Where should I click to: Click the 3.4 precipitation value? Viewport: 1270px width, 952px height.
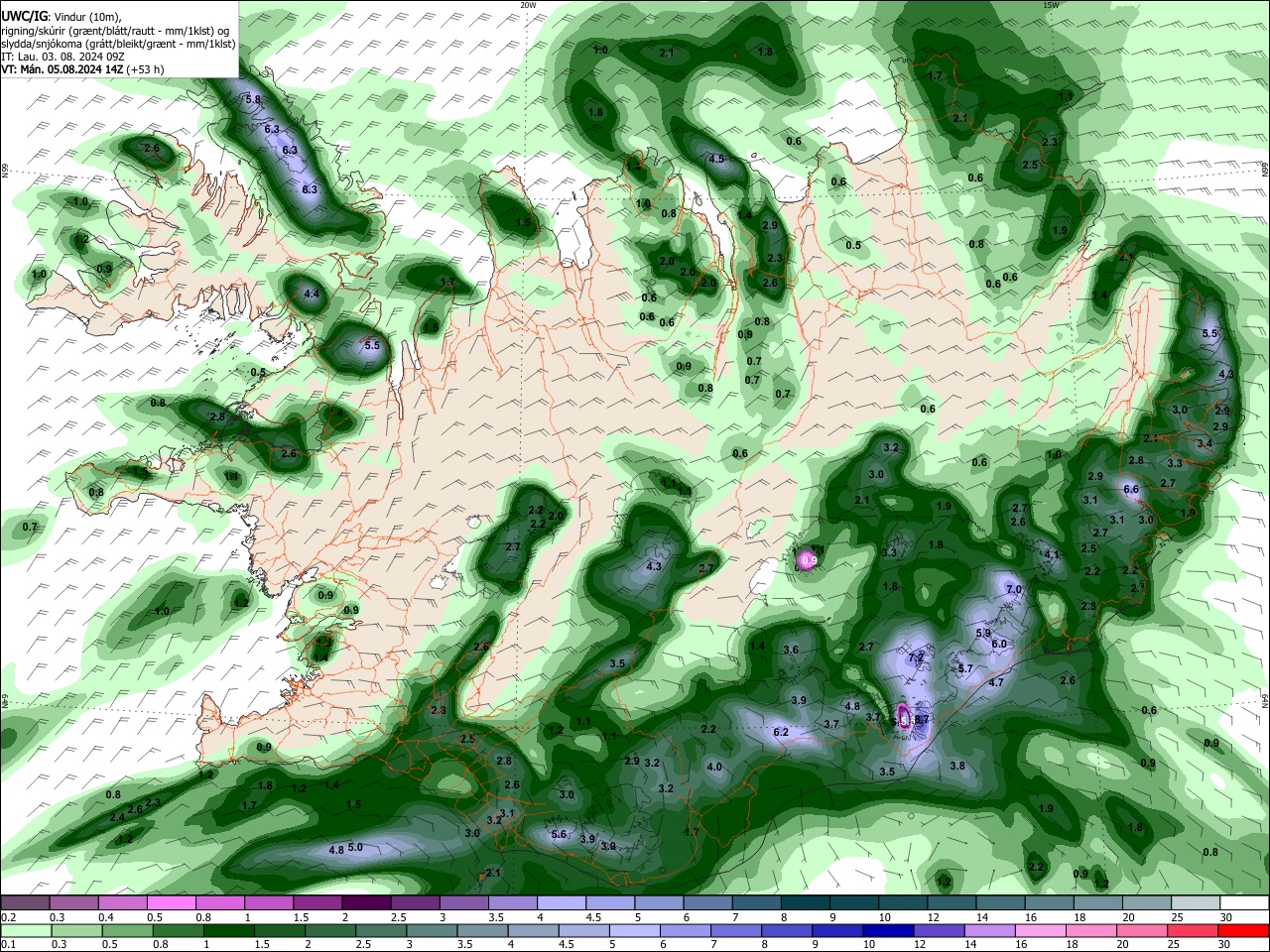[1205, 443]
